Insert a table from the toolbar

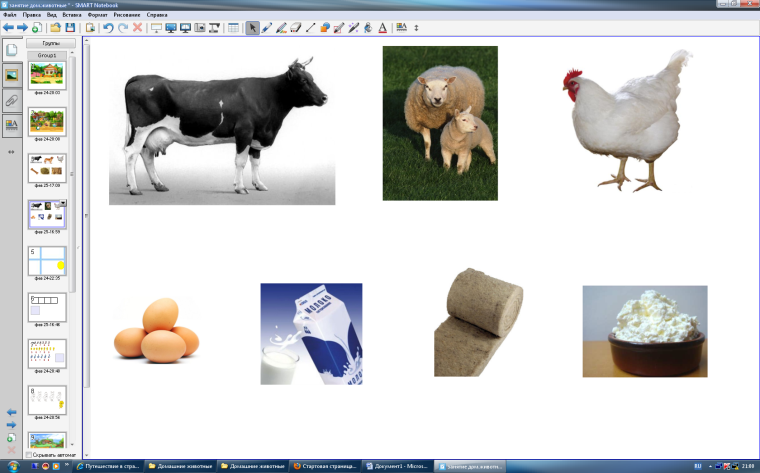pos(233,28)
